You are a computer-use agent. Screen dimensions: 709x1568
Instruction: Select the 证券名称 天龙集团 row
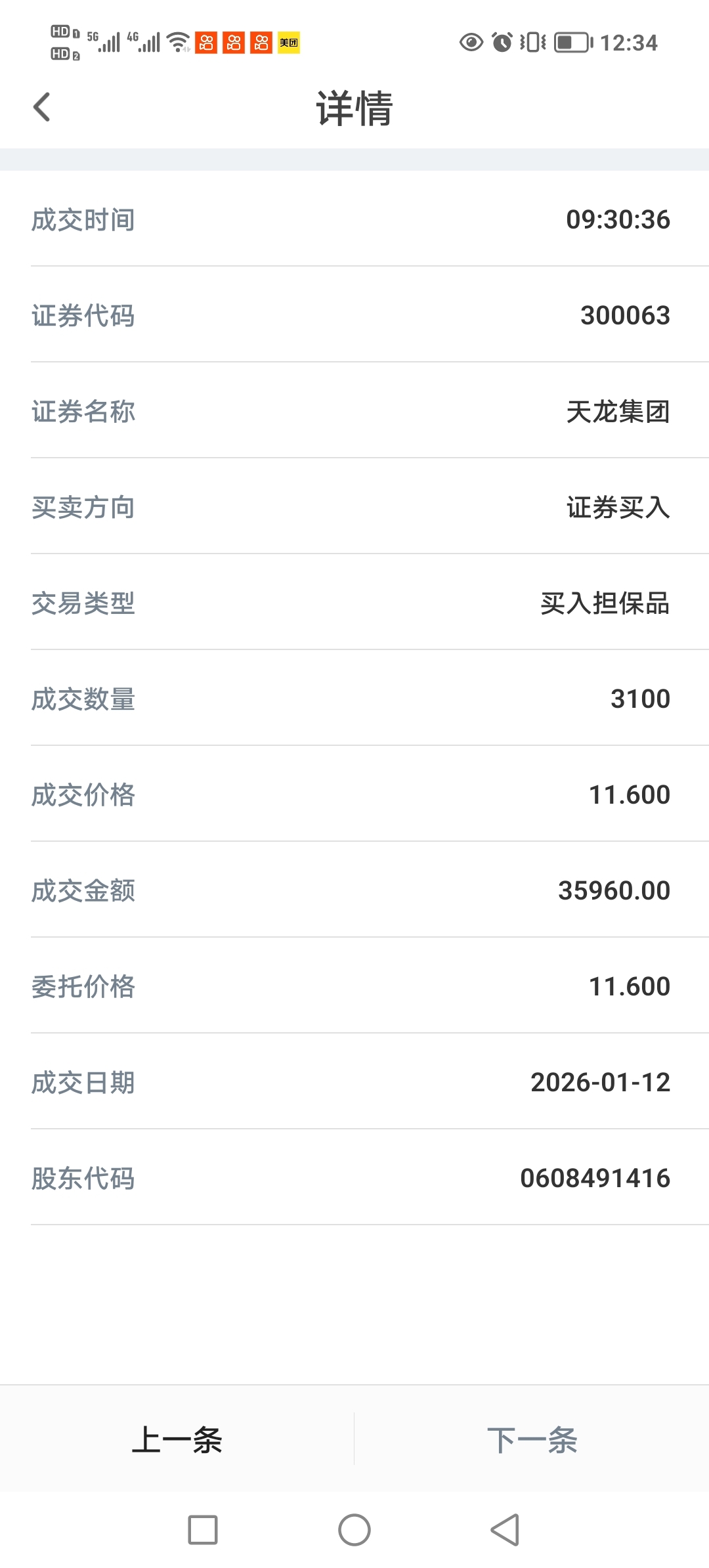(x=354, y=410)
